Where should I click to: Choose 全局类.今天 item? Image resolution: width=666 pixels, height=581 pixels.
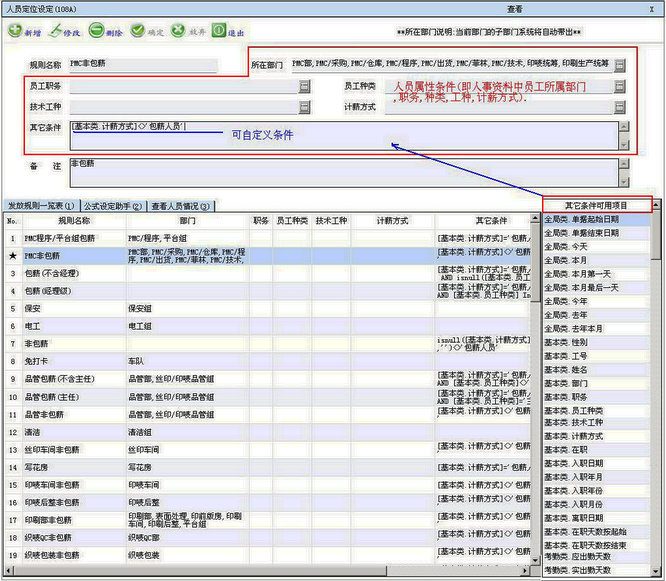pyautogui.click(x=596, y=247)
